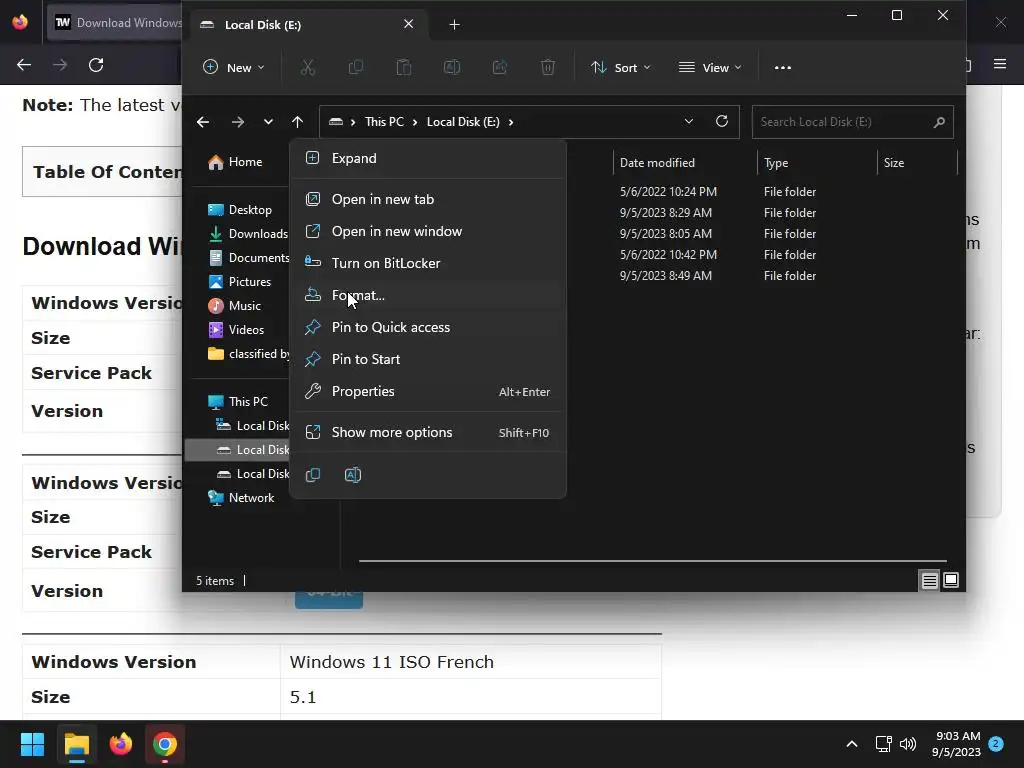Open Music in the sidebar
This screenshot has height=768, width=1024.
[234, 306]
